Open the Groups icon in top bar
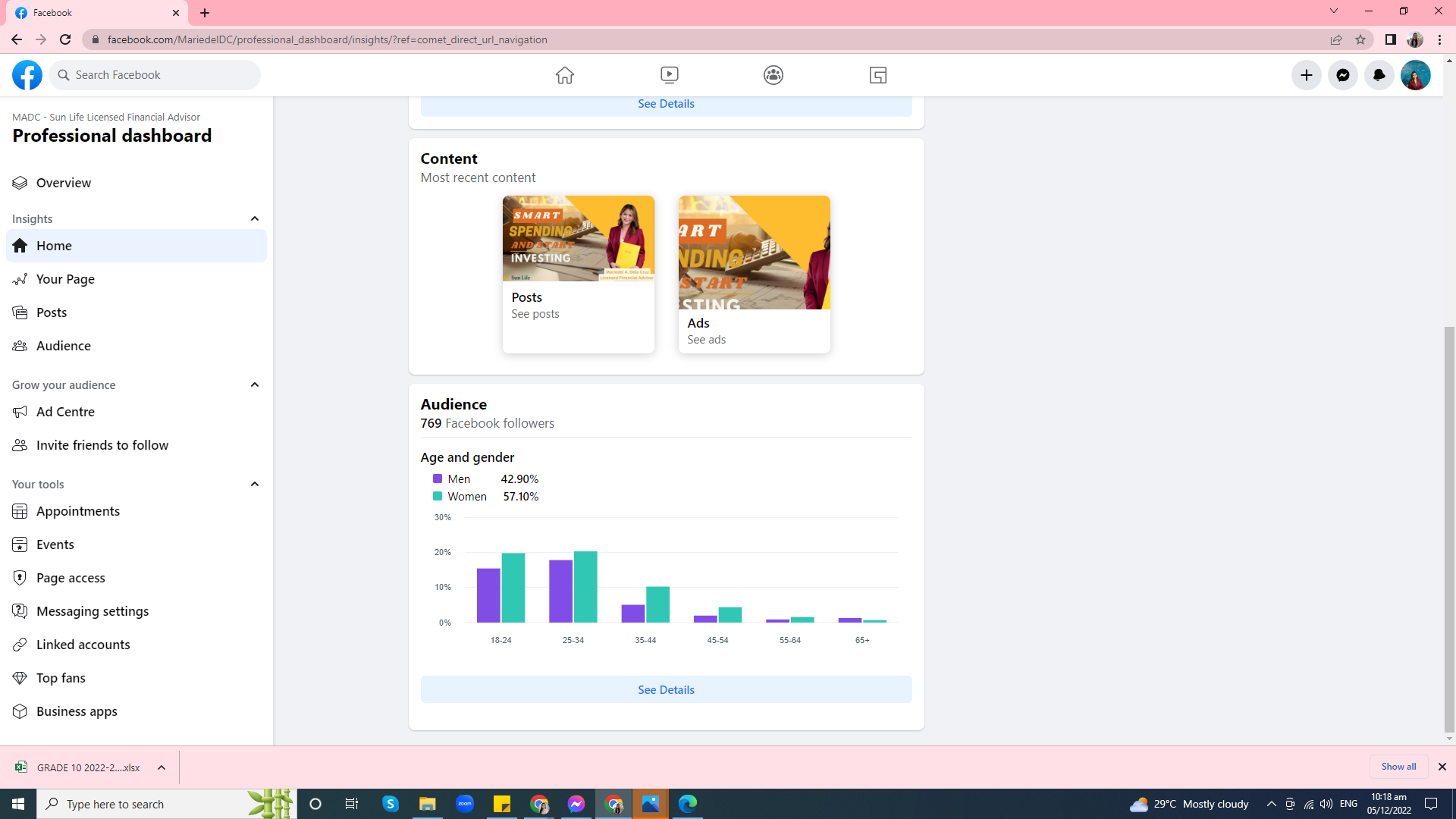 [x=773, y=75]
